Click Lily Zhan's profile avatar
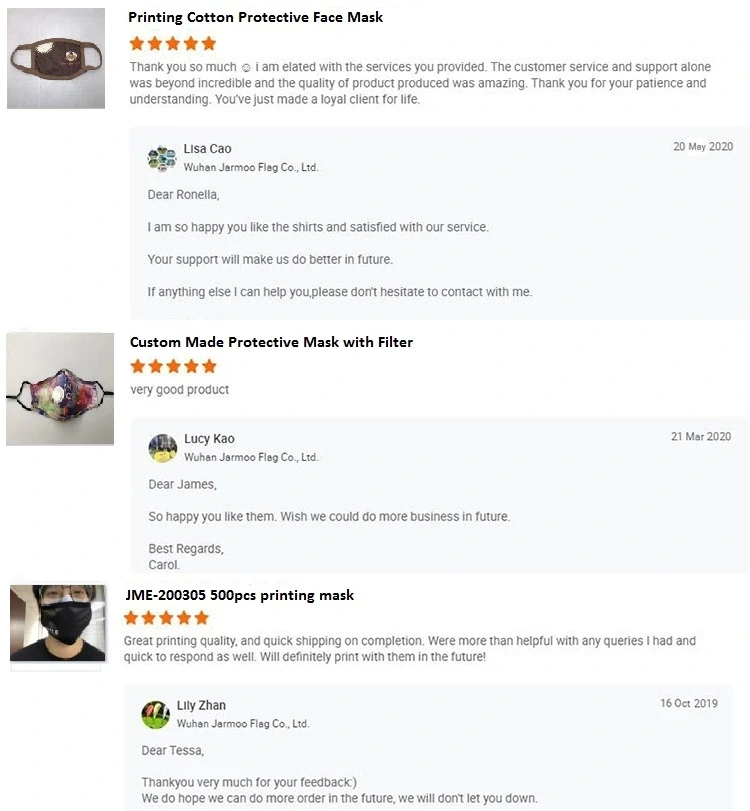 (x=155, y=714)
